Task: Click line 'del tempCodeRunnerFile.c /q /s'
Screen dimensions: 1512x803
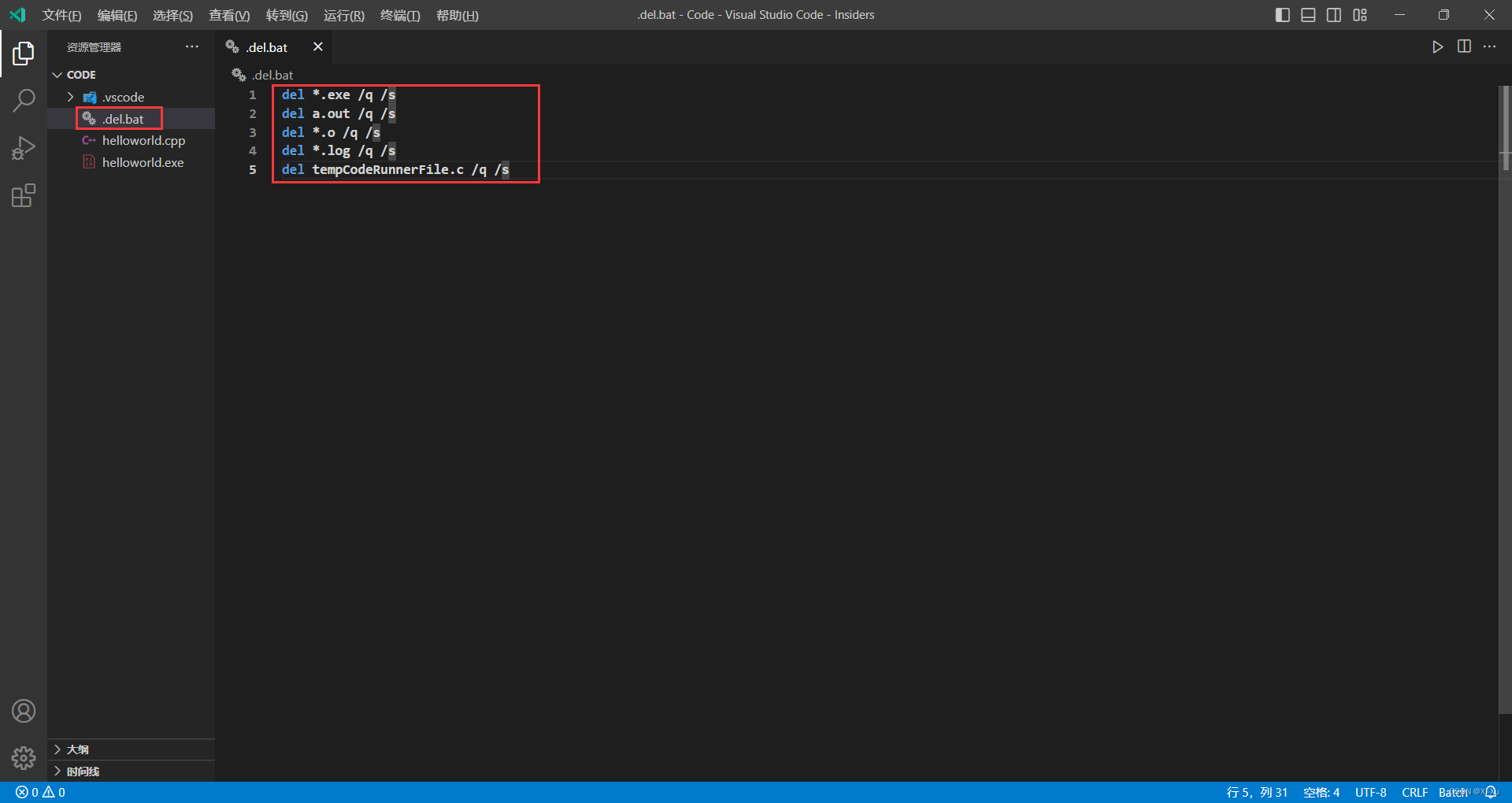Action: [395, 170]
